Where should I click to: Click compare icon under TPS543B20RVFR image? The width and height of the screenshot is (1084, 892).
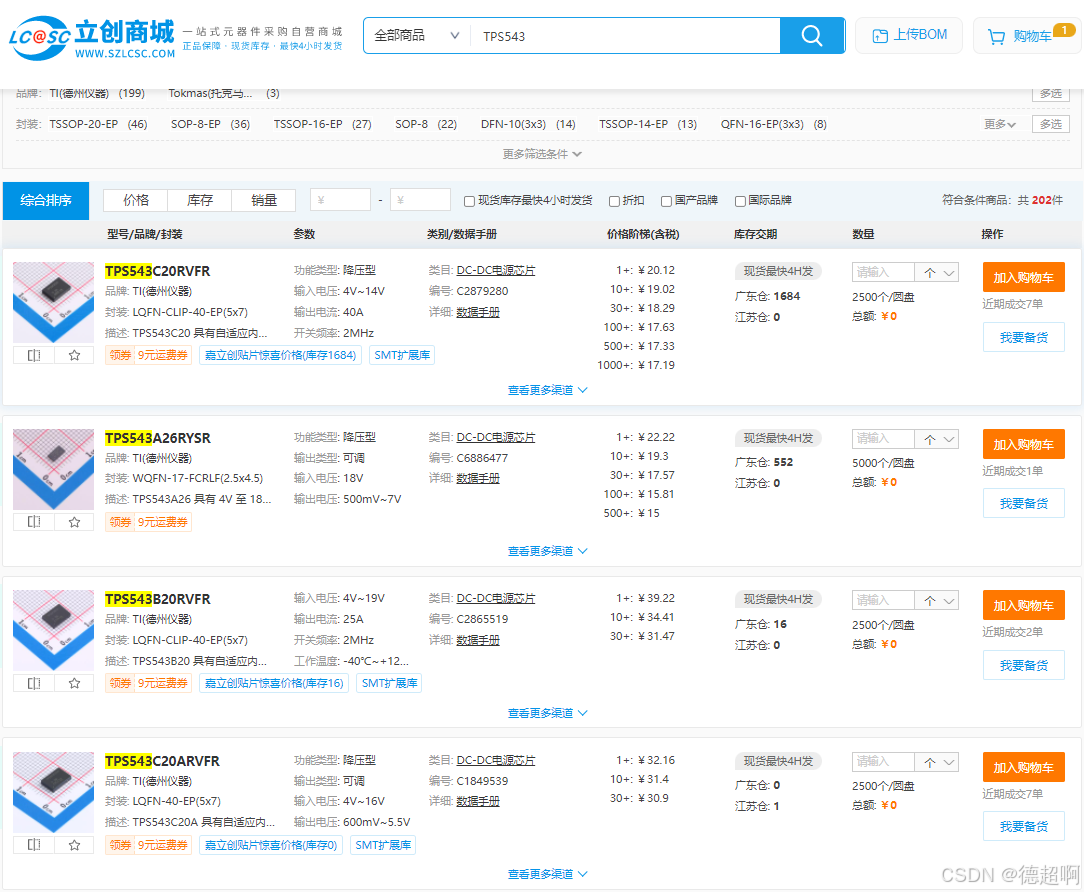click(34, 683)
